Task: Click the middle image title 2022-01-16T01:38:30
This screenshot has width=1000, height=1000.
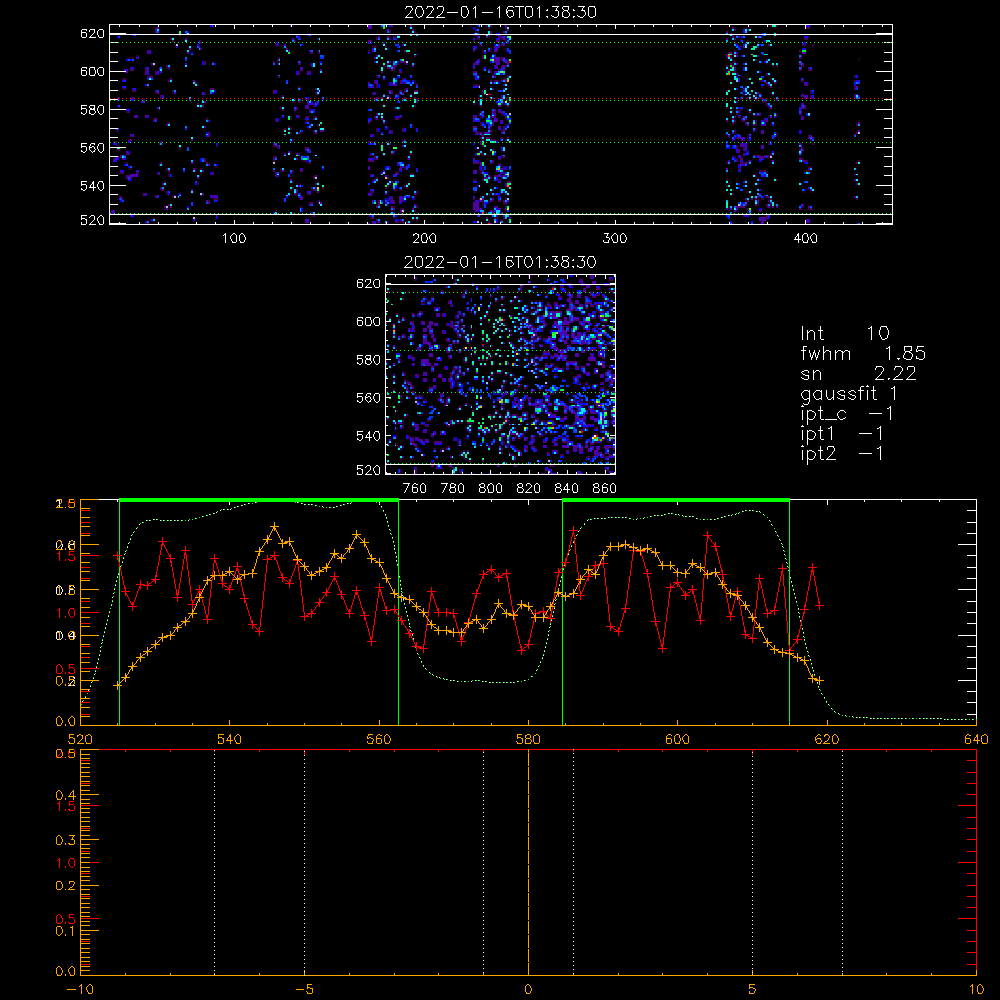Action: 500,262
